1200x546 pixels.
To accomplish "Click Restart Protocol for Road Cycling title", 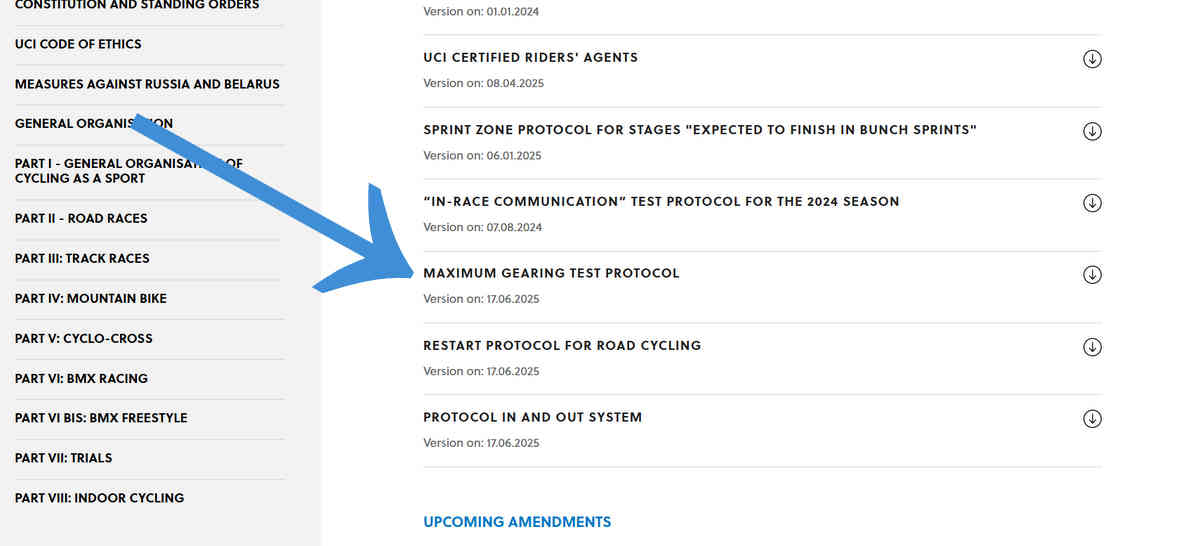I will (562, 345).
